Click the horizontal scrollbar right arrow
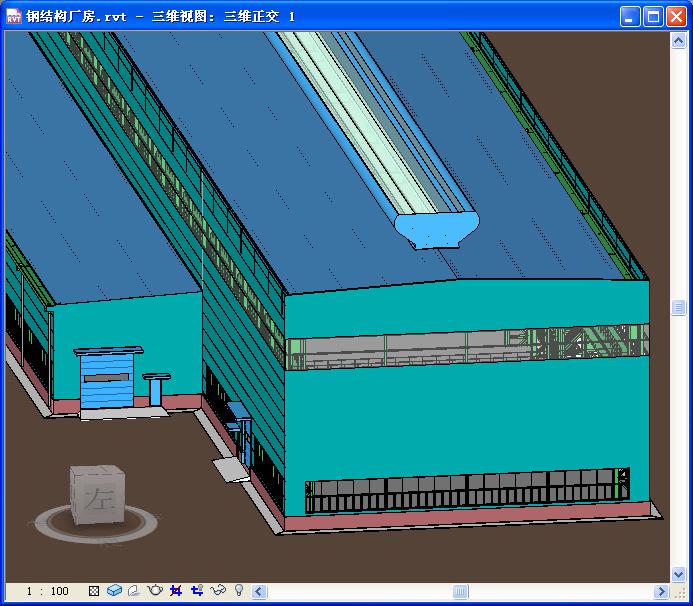Image resolution: width=693 pixels, height=606 pixels. point(661,591)
